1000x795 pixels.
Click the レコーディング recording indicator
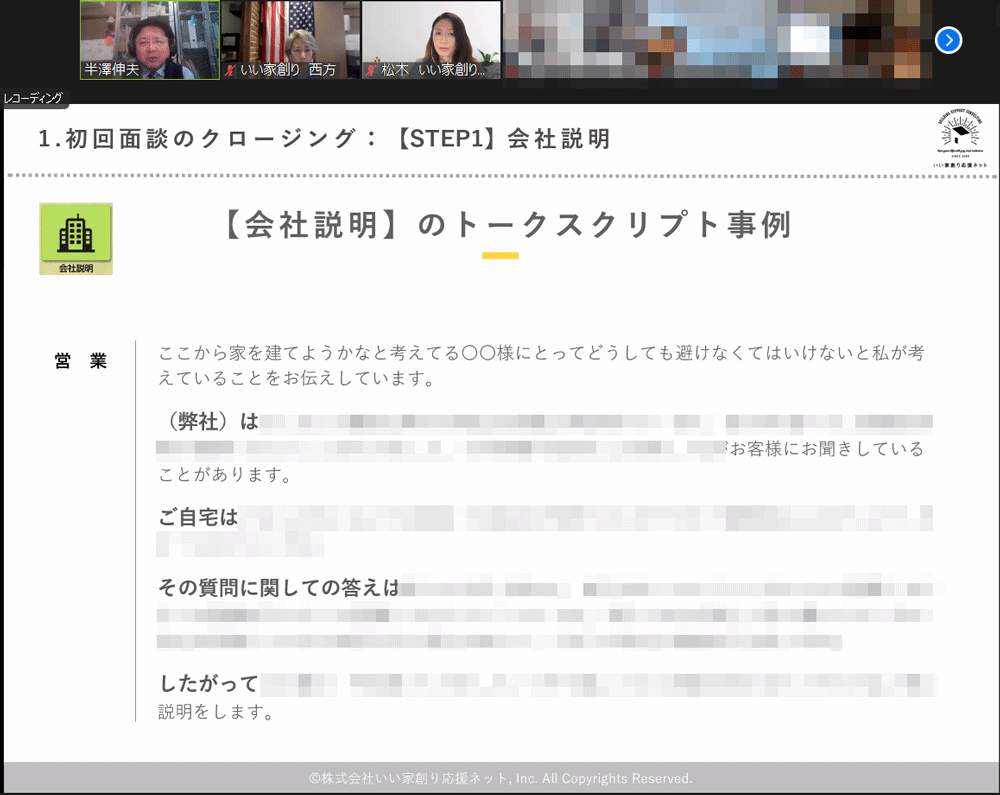coord(34,98)
